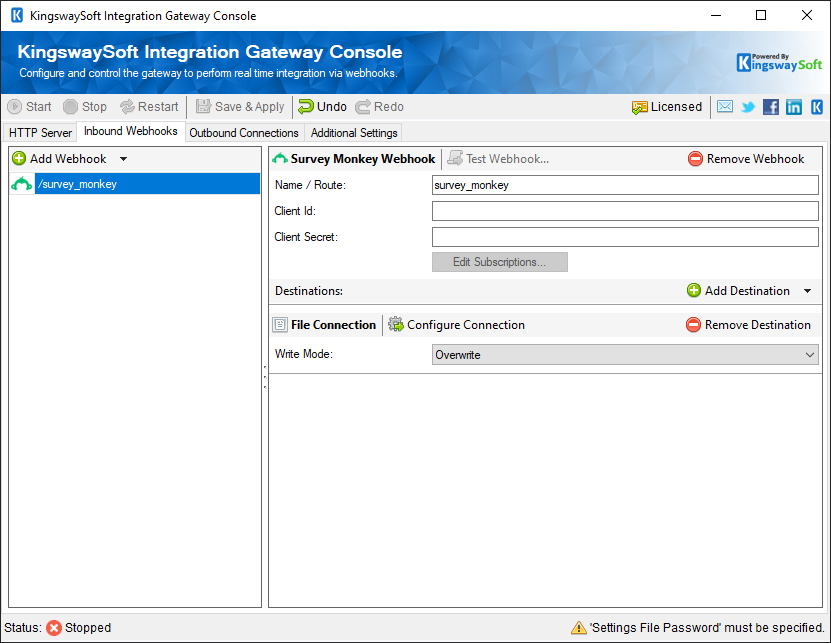Switch to the HTTP Server tab
831x643 pixels.
40,133
